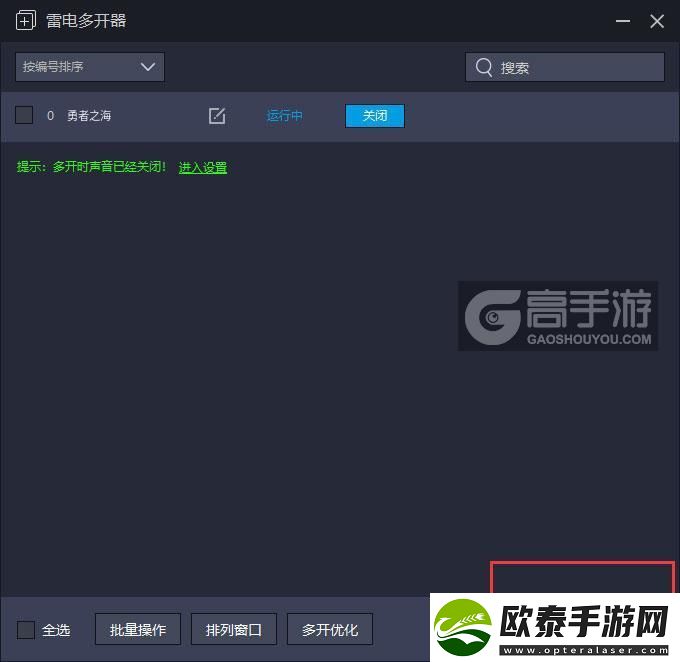Viewport: 680px width, 662px height.
Task: Click the instance number 0
Action: tap(50, 115)
